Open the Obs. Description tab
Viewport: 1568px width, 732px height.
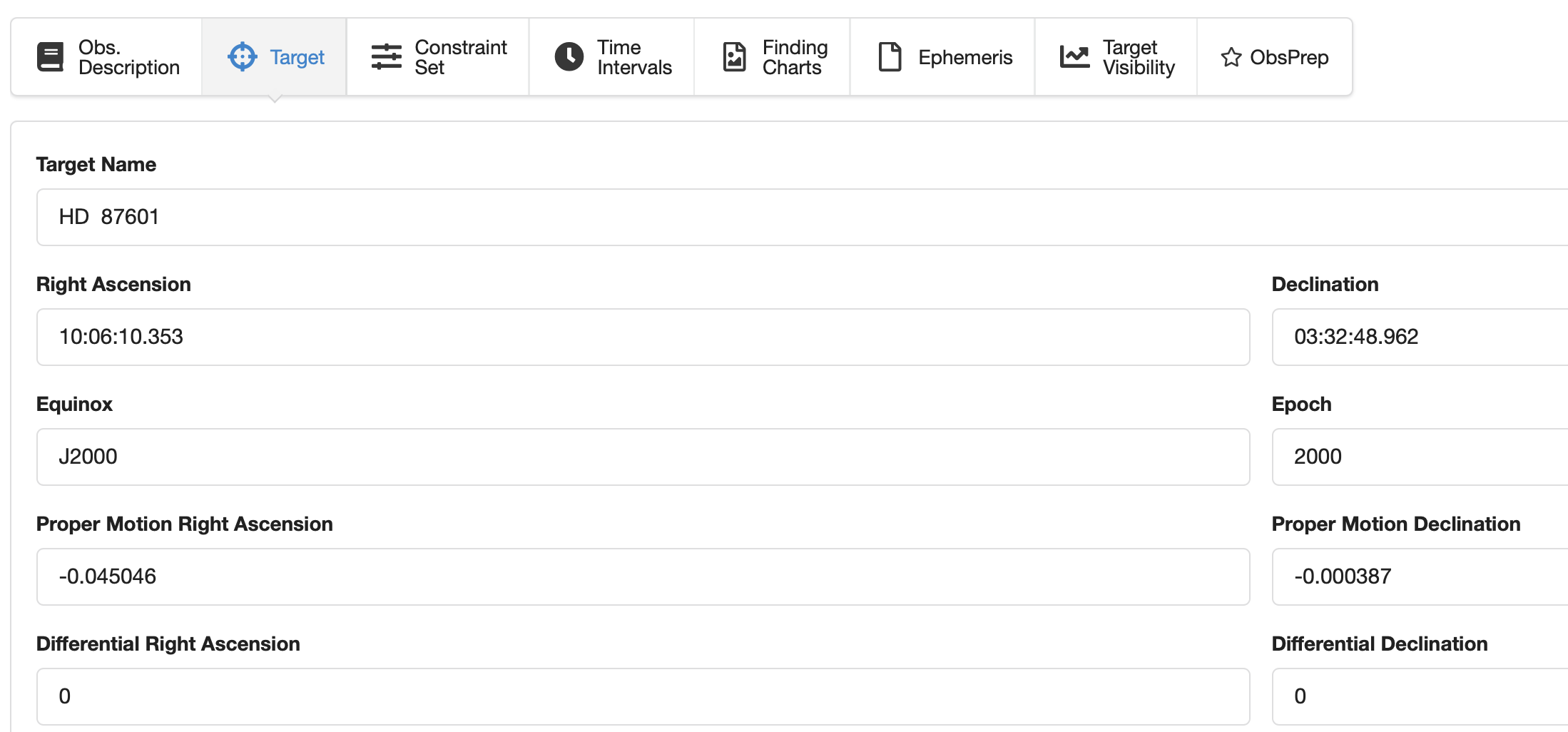[x=128, y=57]
